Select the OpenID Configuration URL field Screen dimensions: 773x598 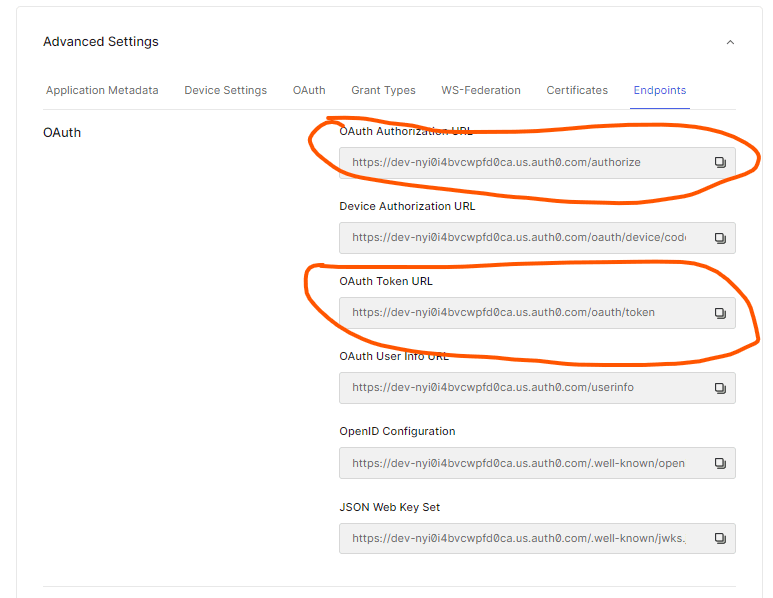tap(520, 463)
